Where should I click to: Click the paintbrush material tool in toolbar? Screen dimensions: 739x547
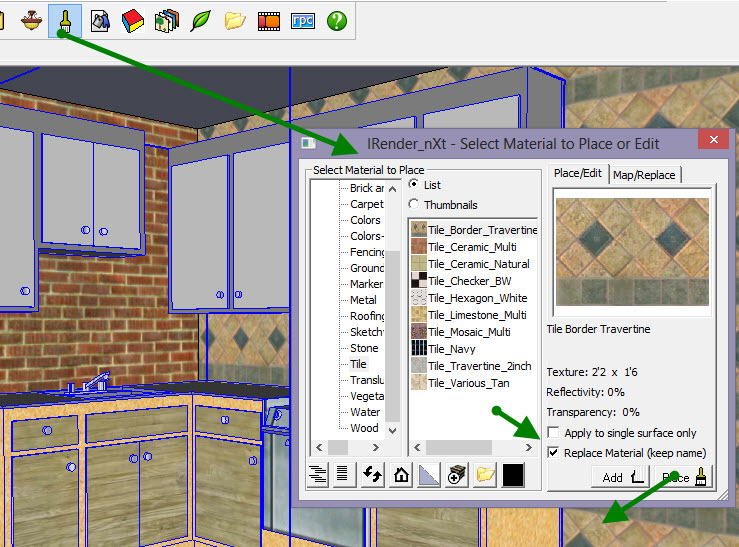pyautogui.click(x=65, y=19)
